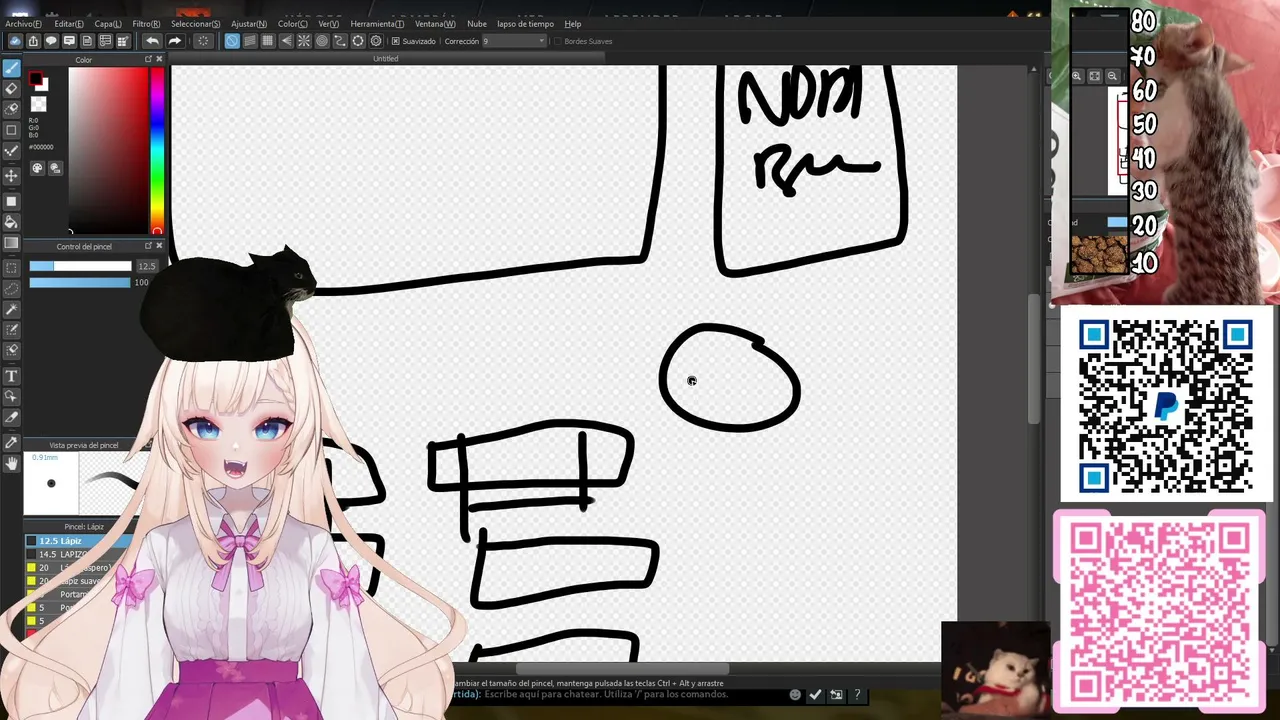Open the lapso de tiempo menu
Image resolution: width=1280 pixels, height=720 pixels.
click(525, 24)
